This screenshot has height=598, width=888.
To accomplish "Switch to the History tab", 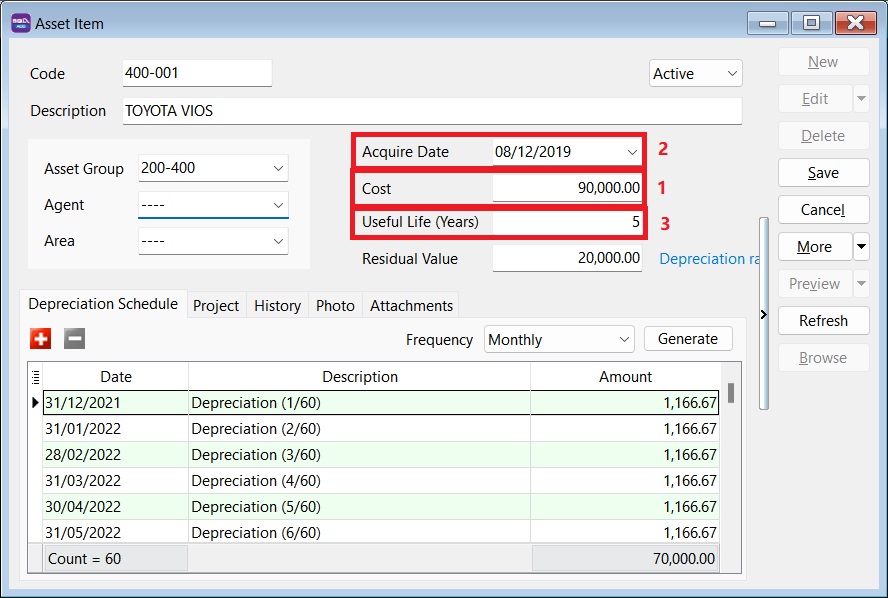I will coord(277,306).
